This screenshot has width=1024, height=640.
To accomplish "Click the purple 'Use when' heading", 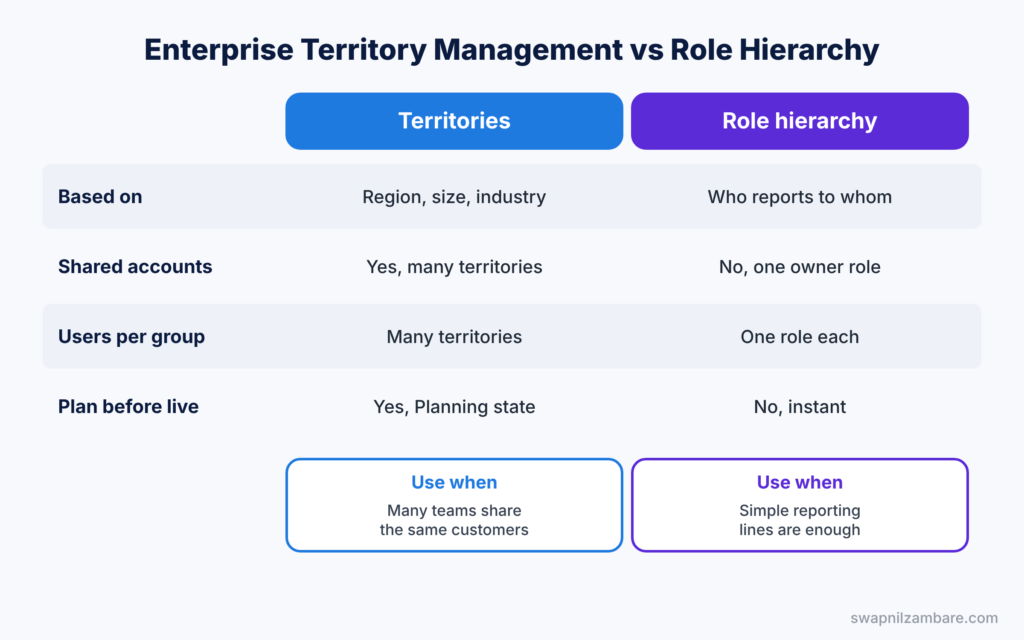I will (799, 482).
